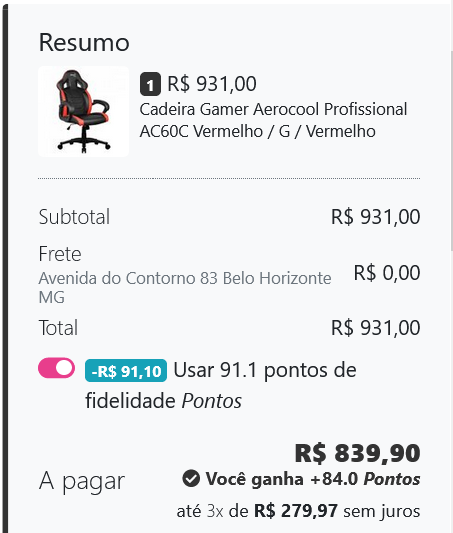
Task: Click the shipping cost R$ 0,00
Action: click(x=387, y=273)
